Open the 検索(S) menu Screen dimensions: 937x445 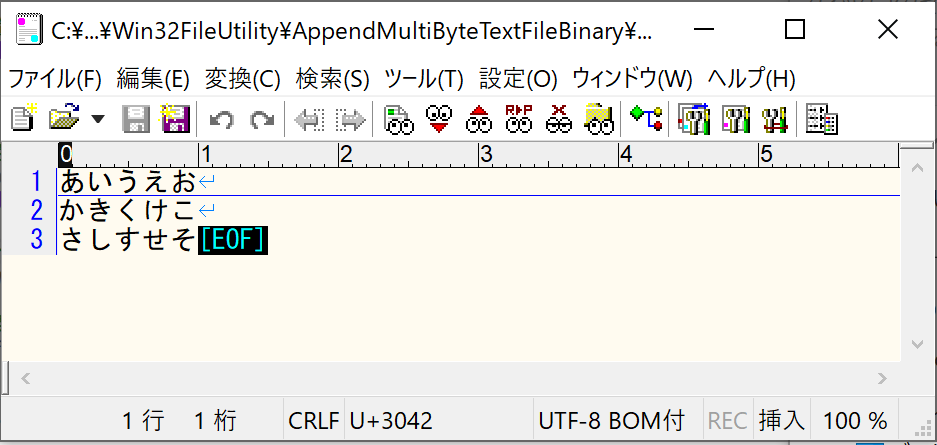point(332,79)
